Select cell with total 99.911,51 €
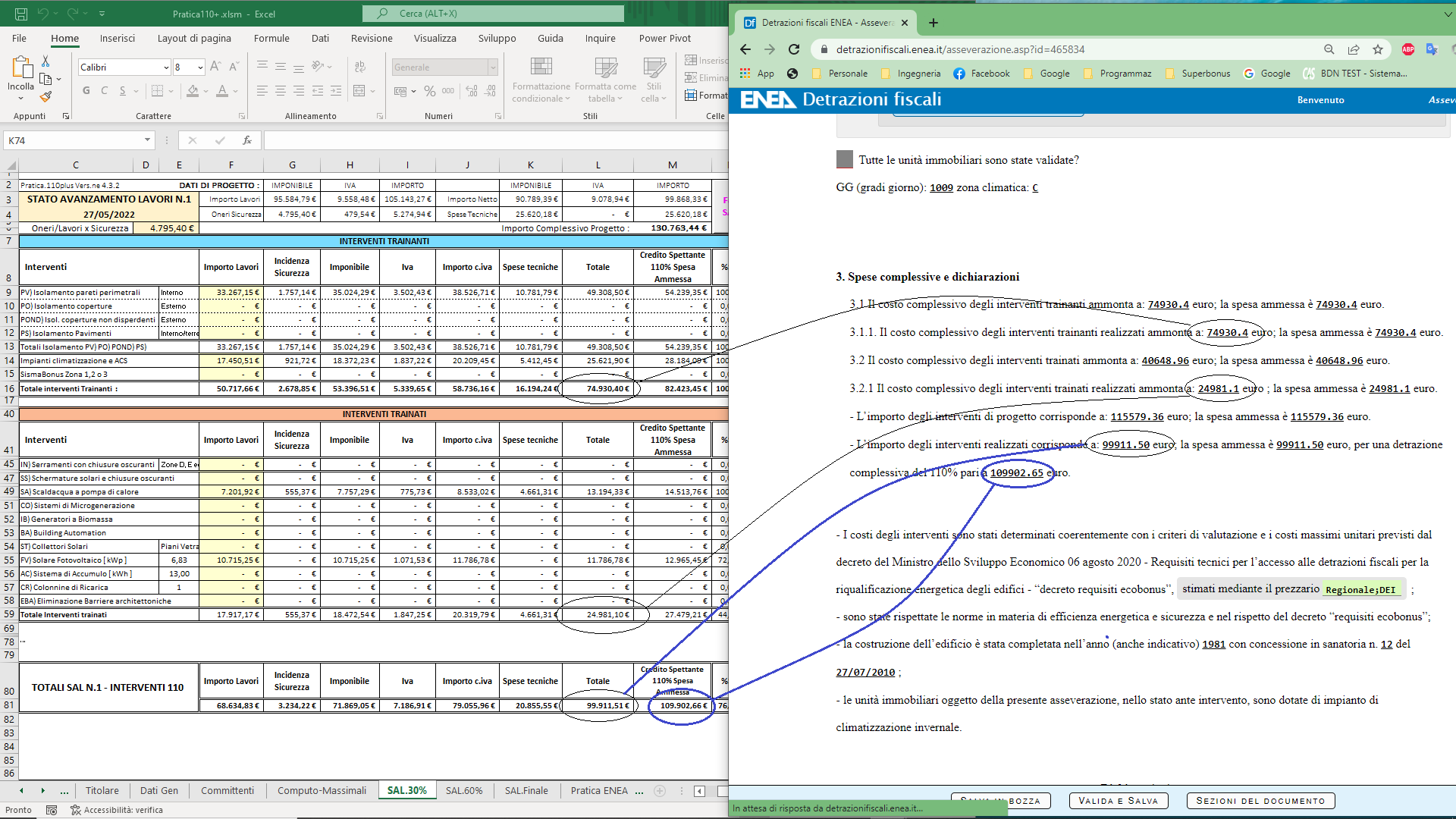 (598, 705)
